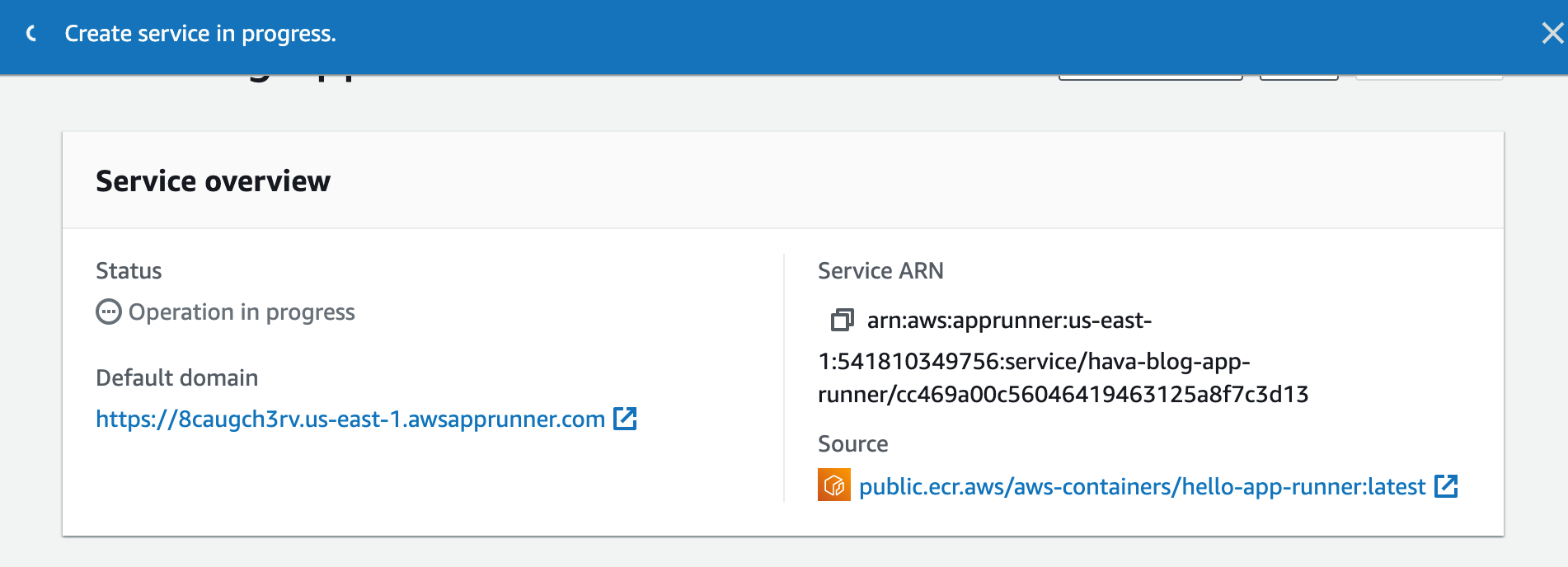Screen dimensions: 1568x567
Task: Click the Default domain label
Action: tap(176, 377)
